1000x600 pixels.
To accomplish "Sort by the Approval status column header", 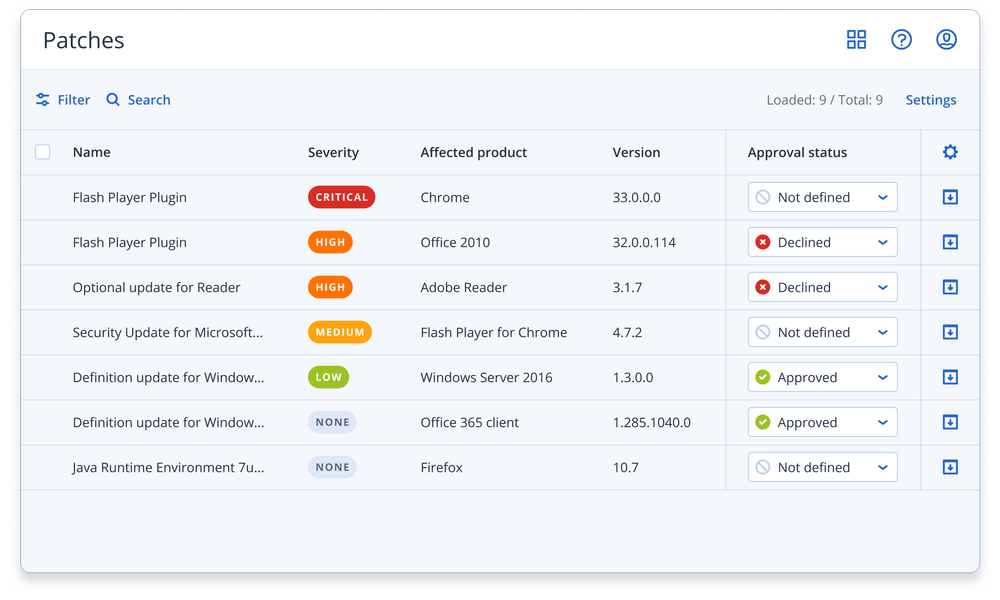I will coord(797,152).
